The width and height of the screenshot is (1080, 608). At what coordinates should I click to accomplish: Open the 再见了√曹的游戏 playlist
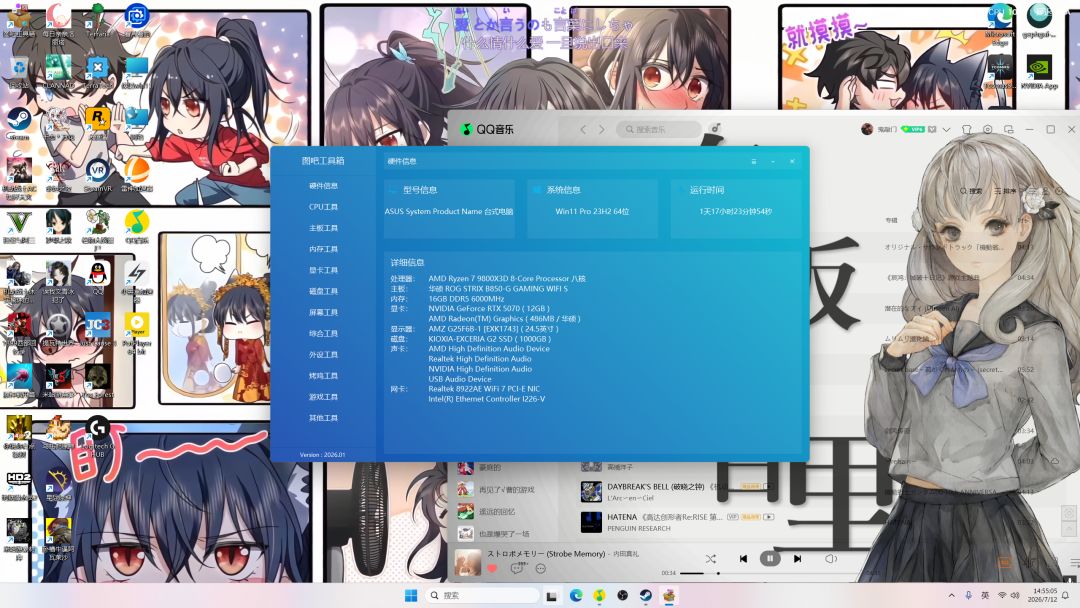(504, 490)
